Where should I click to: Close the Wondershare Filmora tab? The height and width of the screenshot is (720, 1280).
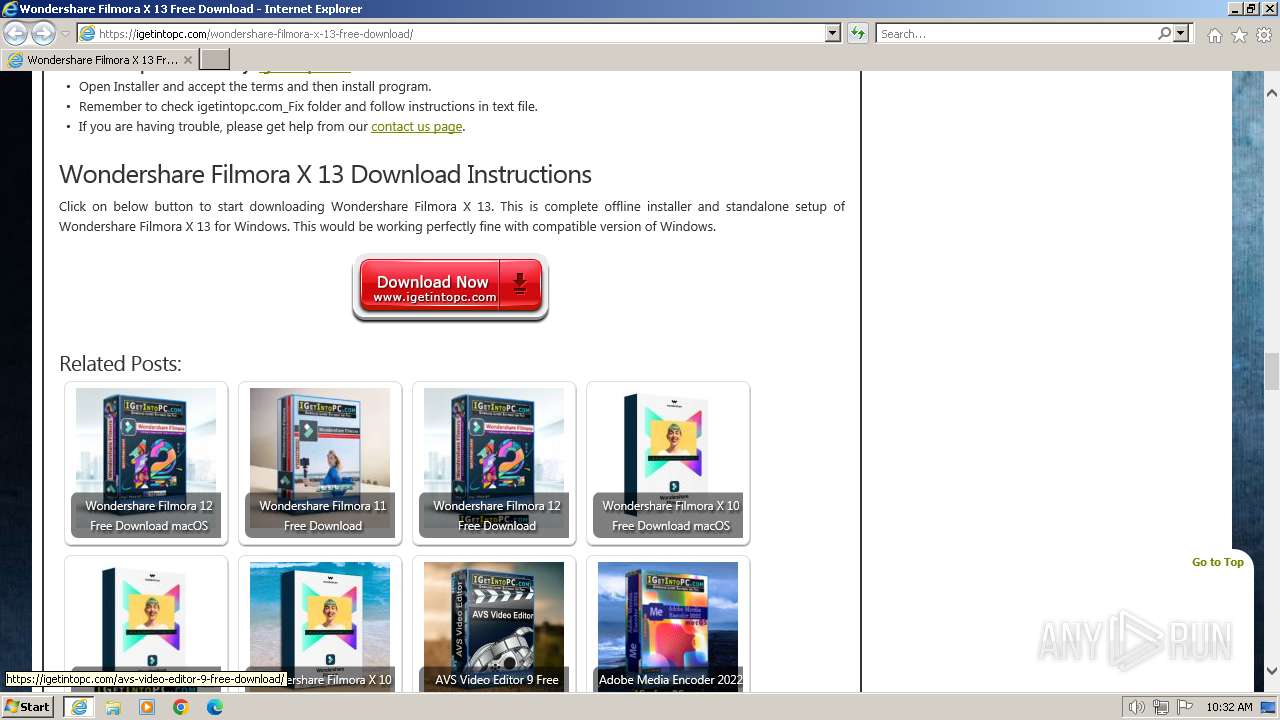[x=188, y=60]
